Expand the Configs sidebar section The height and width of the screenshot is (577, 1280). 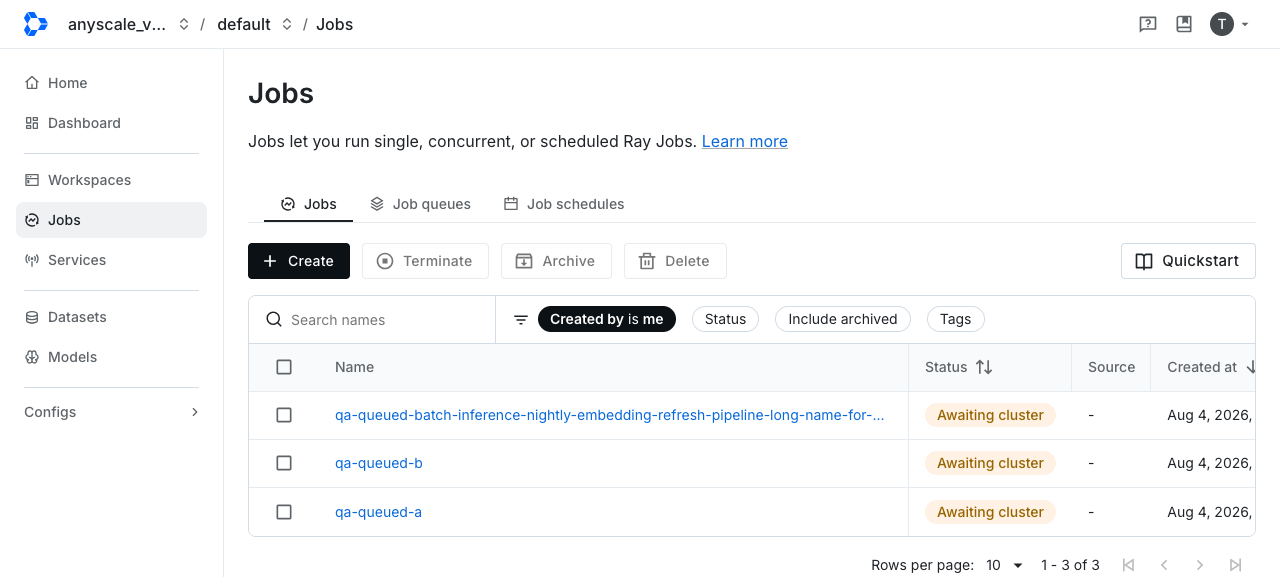(x=111, y=412)
